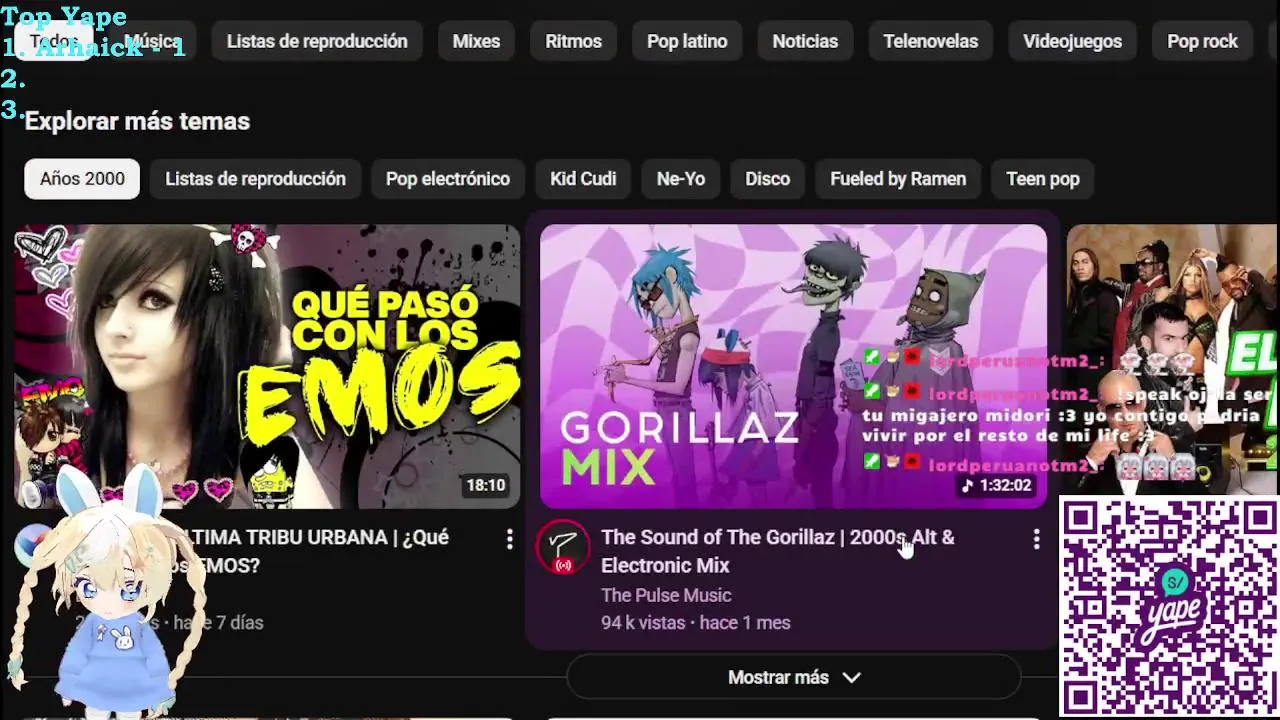Select the Años 2000 topic chip

pyautogui.click(x=82, y=179)
